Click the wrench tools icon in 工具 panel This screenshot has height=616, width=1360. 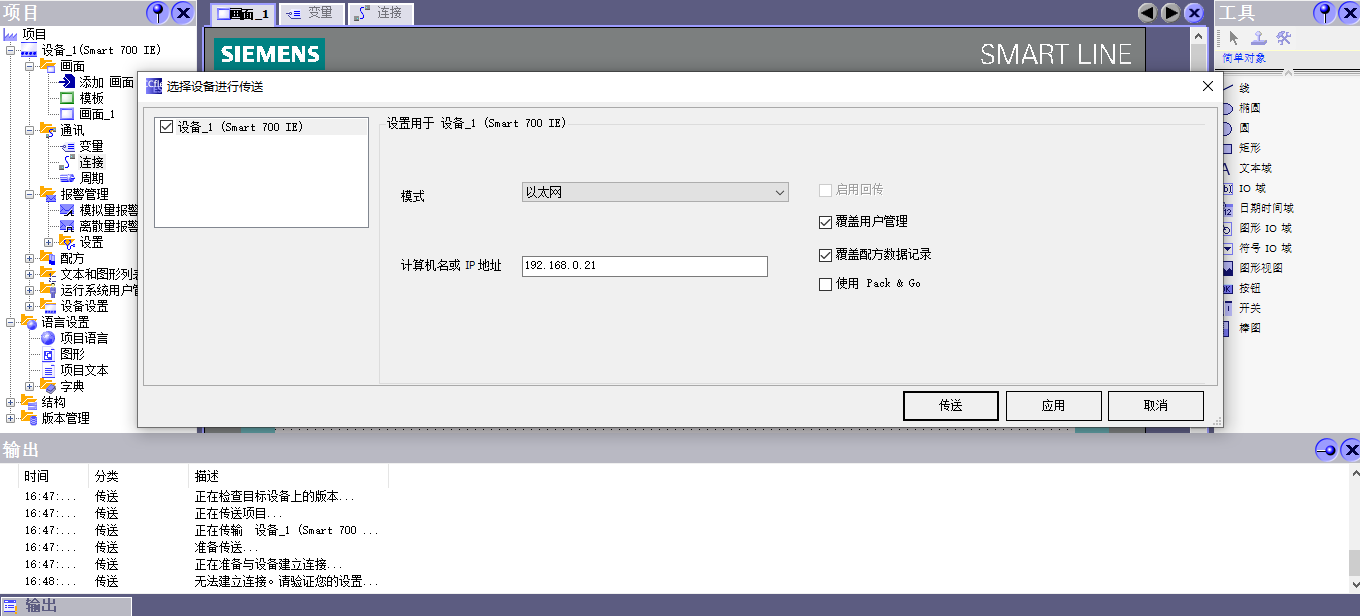coord(1284,38)
